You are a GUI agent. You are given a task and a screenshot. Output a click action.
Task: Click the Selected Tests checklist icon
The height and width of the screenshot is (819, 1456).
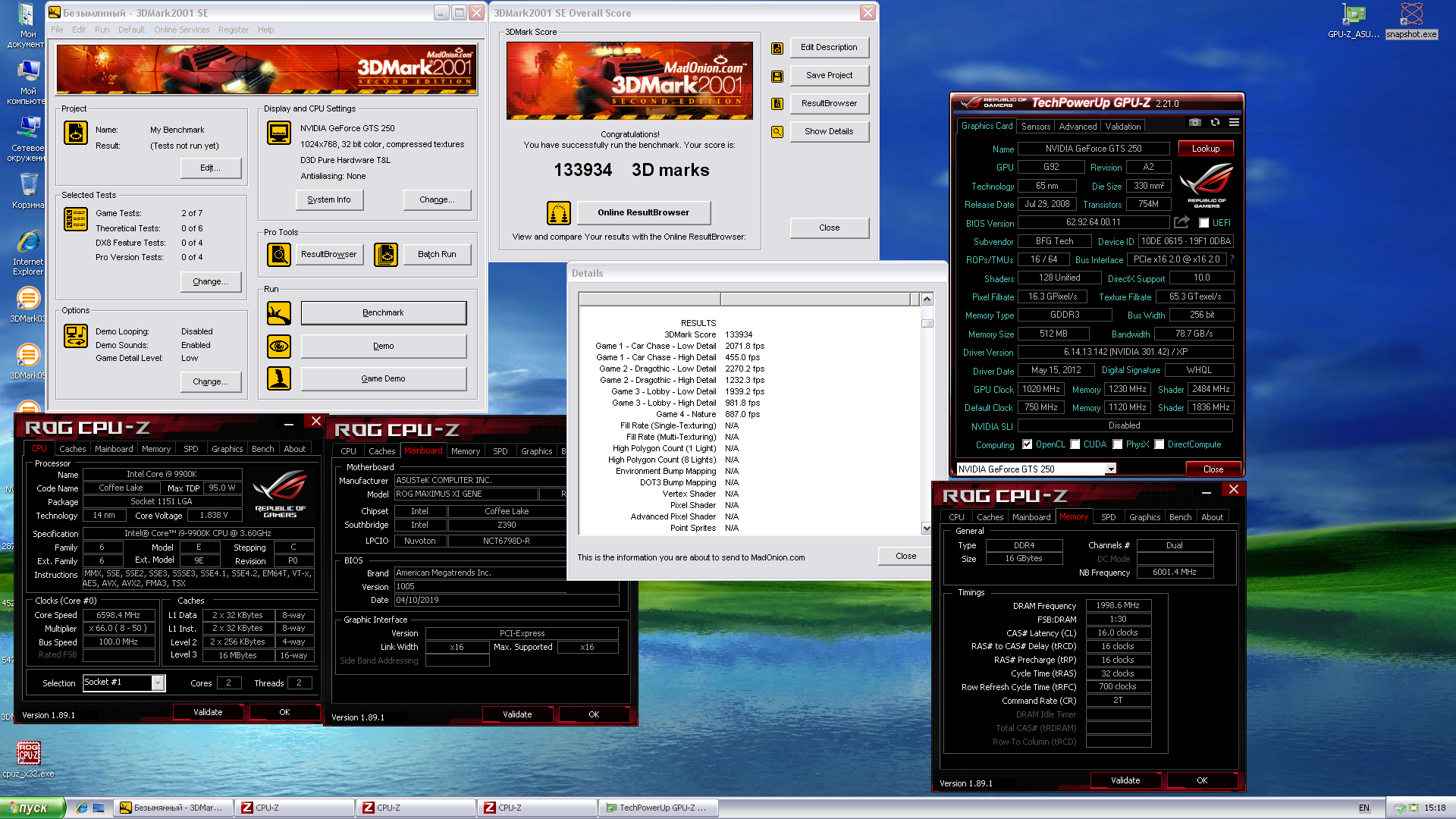click(75, 219)
